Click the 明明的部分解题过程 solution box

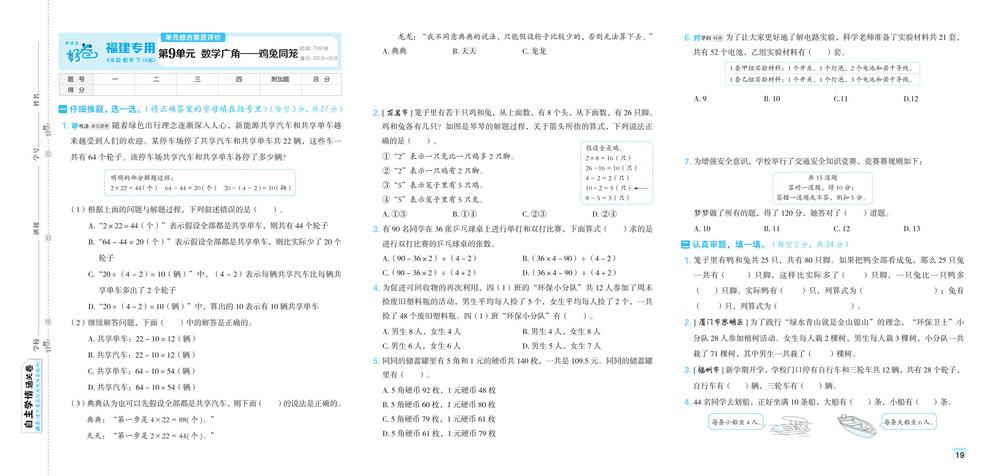[x=200, y=182]
